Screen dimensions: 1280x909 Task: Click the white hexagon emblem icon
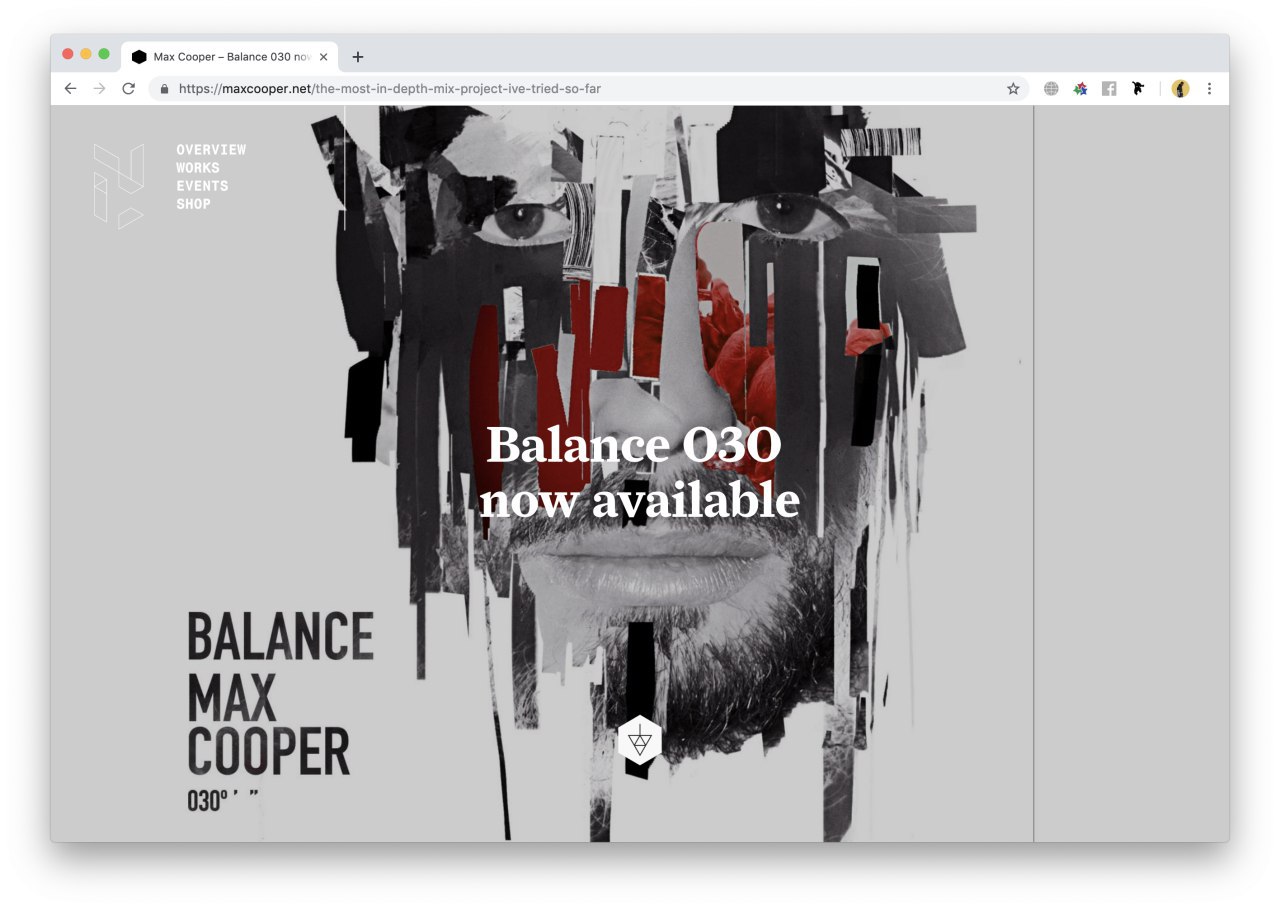point(640,741)
